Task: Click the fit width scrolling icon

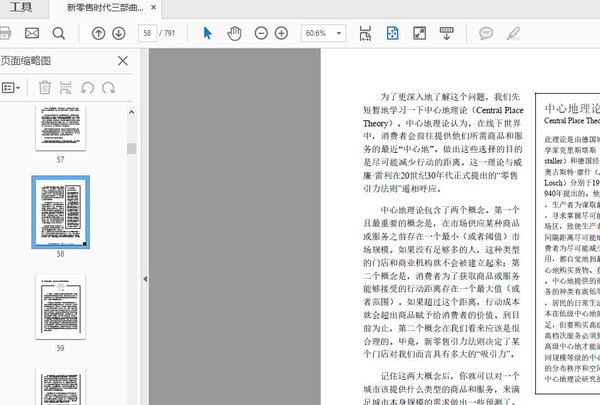Action: click(365, 33)
